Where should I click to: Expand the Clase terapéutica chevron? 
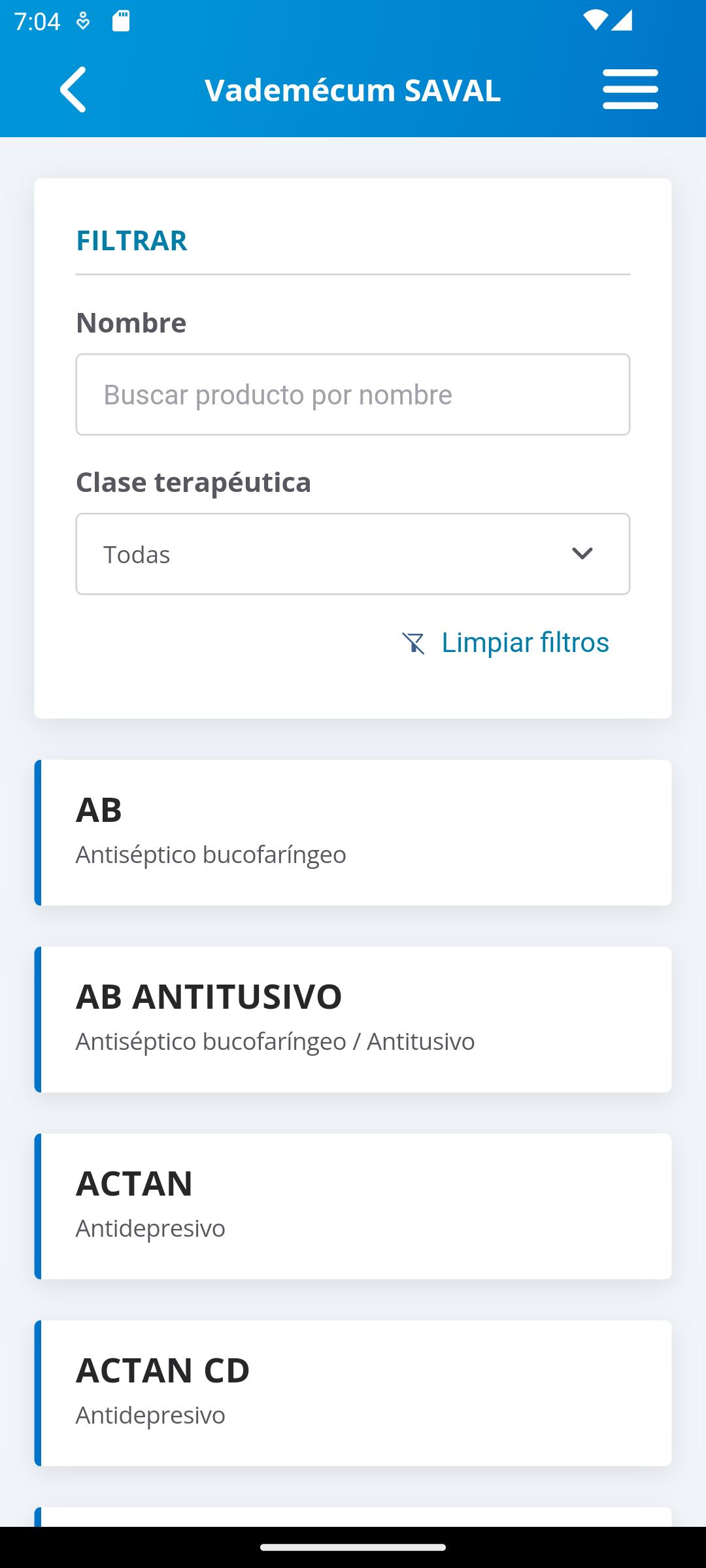(582, 554)
